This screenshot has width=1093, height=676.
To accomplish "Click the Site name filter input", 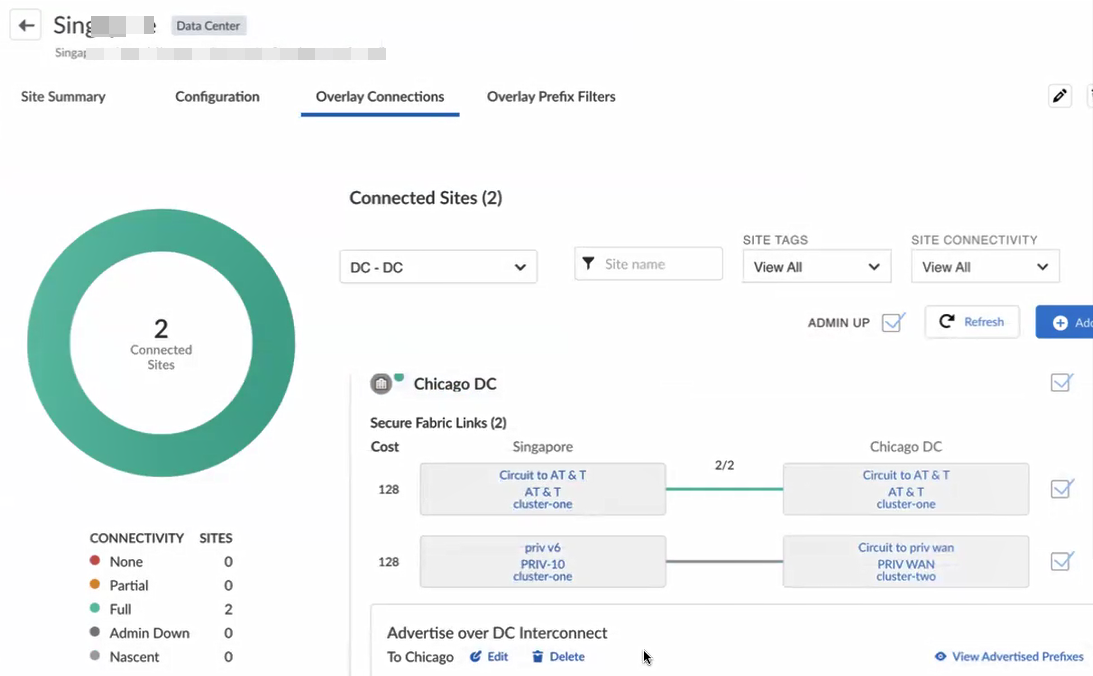I will coord(660,264).
